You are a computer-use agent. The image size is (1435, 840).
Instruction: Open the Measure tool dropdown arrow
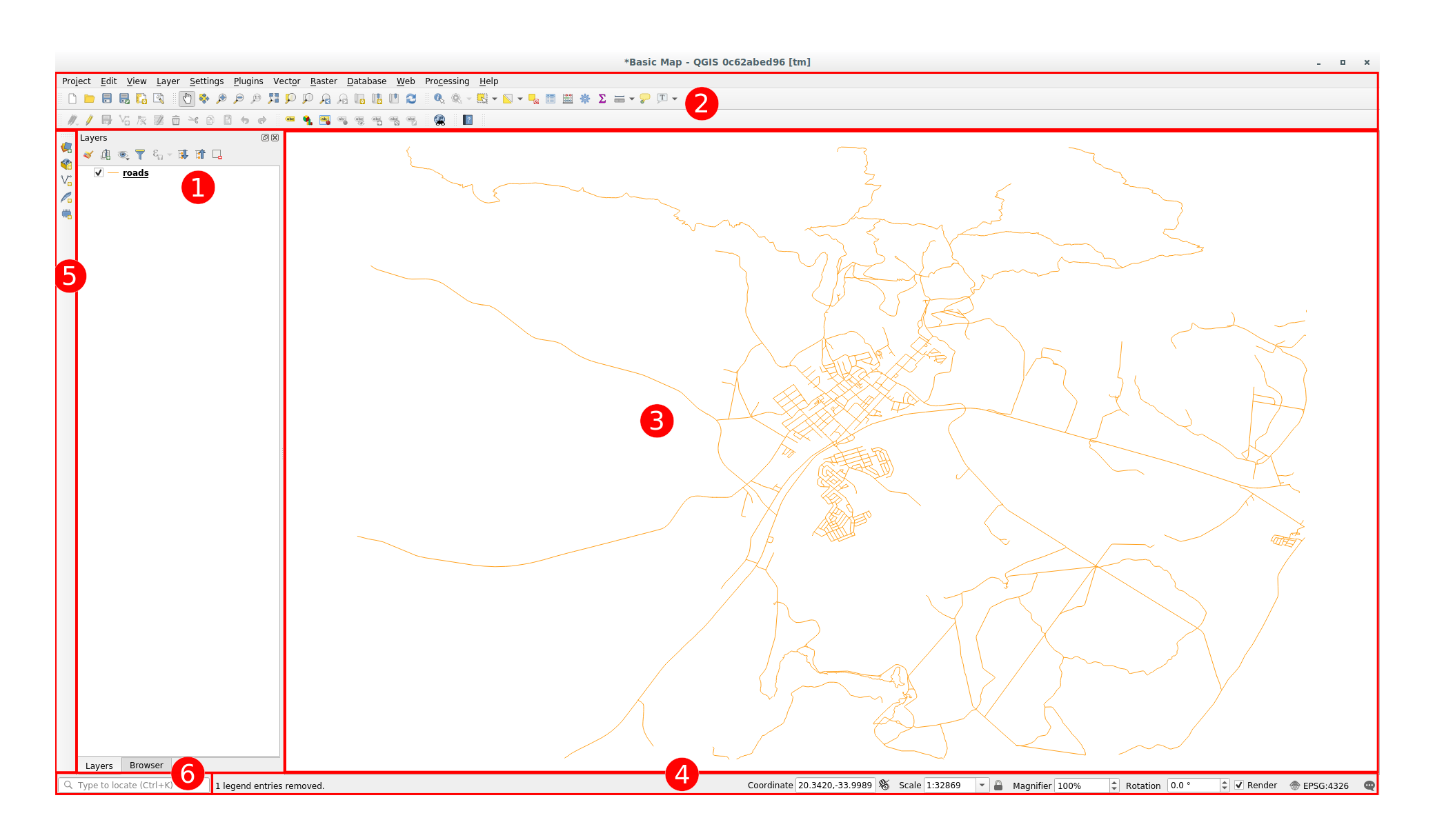point(632,99)
